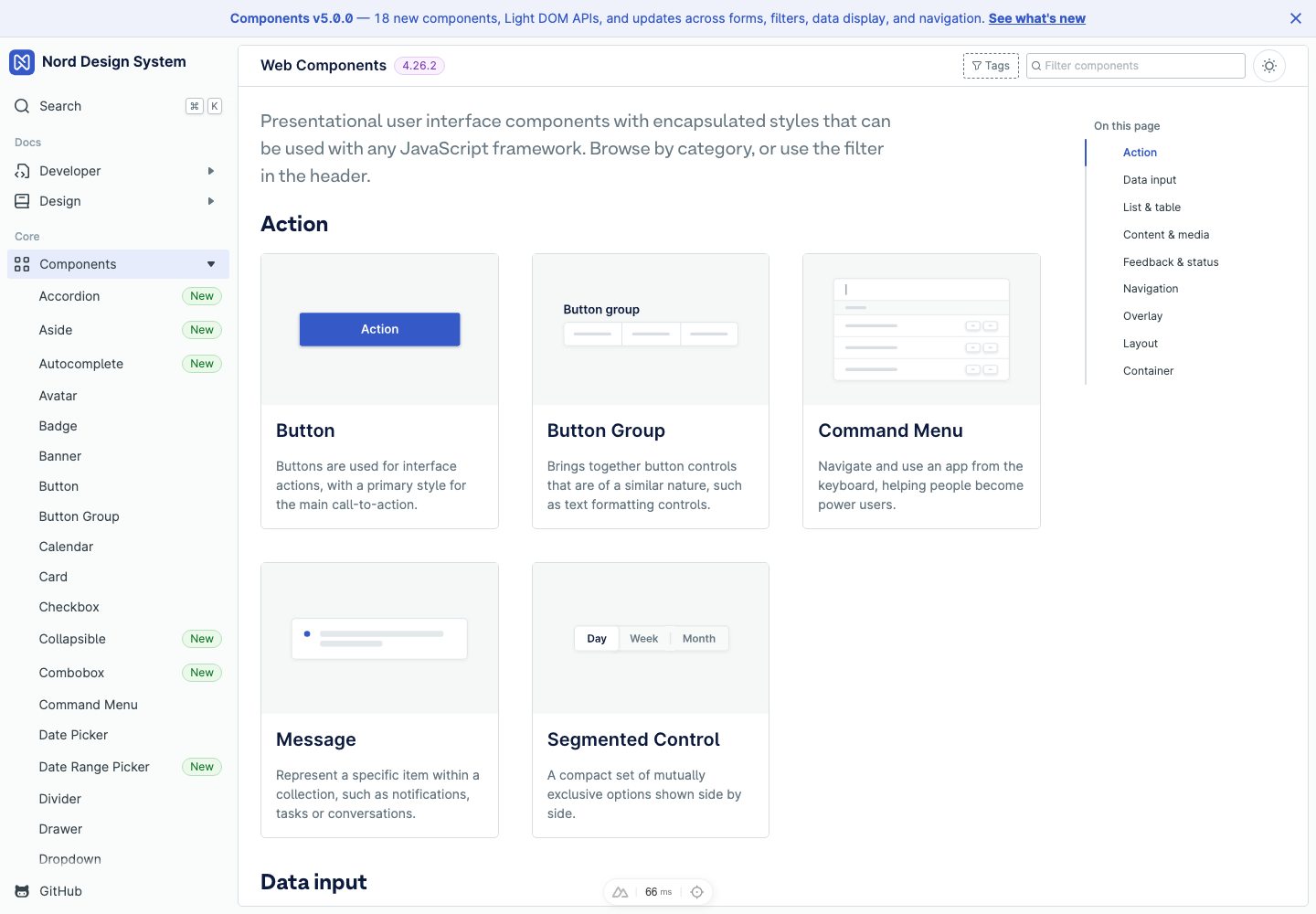
Task: Click the Components grid icon in sidebar
Action: point(22,264)
